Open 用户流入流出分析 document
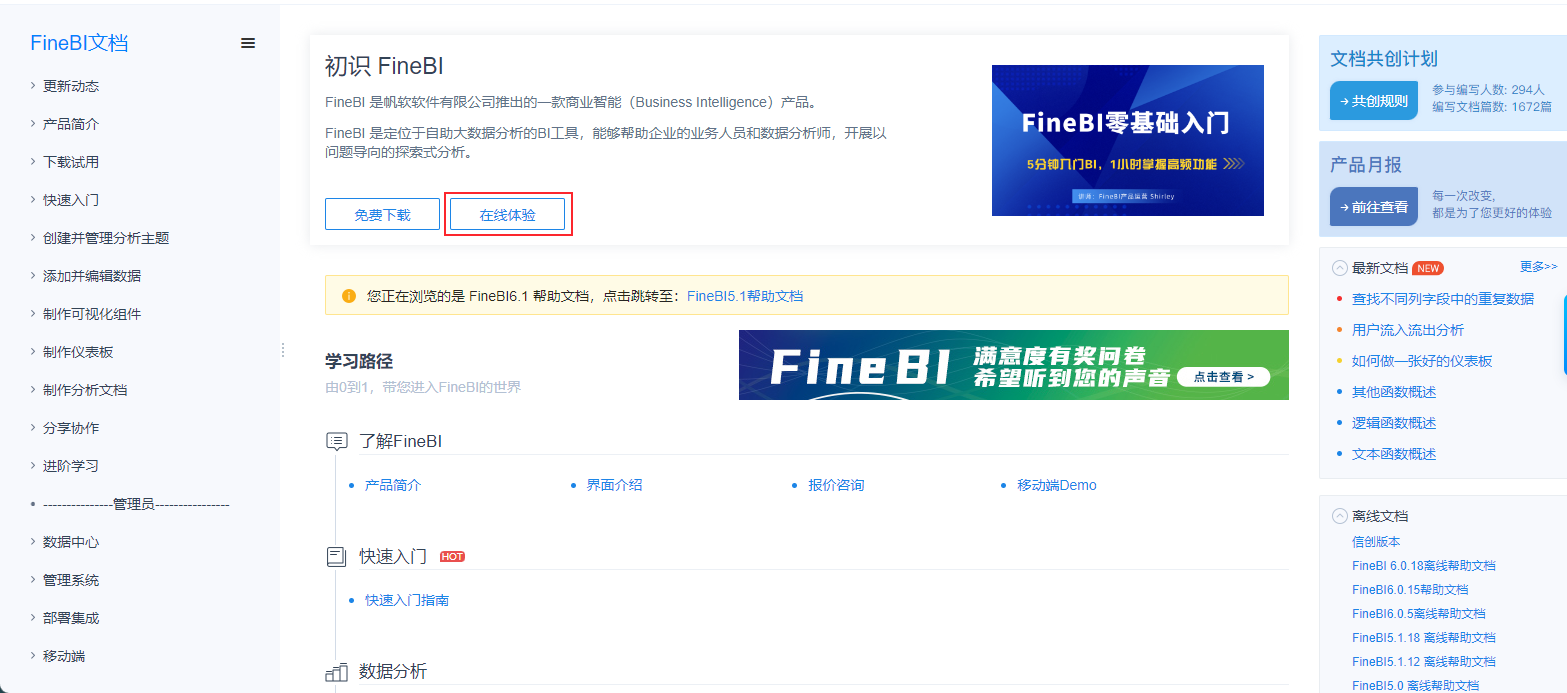The image size is (1567, 693). (1408, 330)
